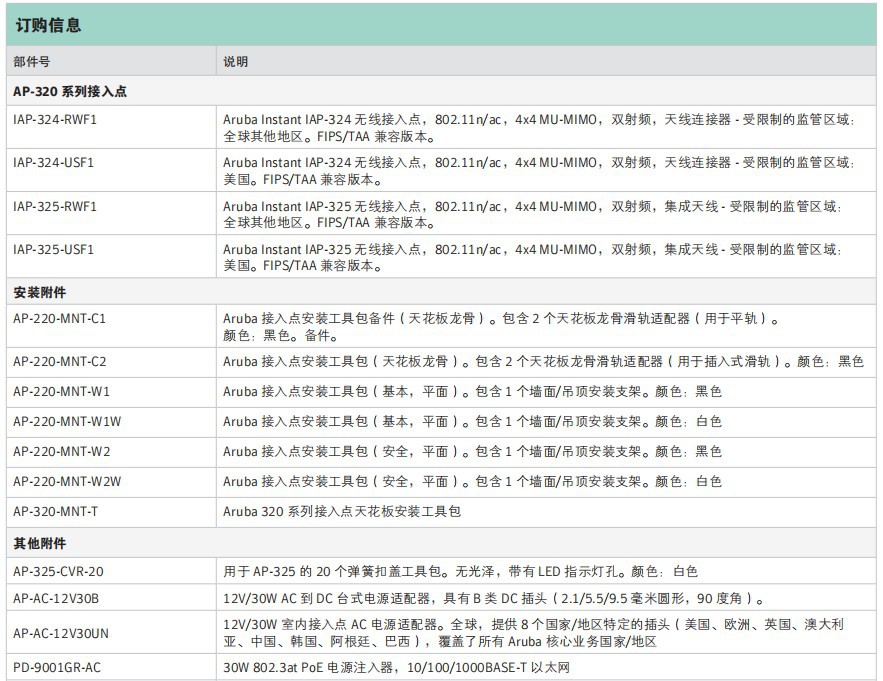Select the 说明 column header
The width and height of the screenshot is (883, 681).
235,62
